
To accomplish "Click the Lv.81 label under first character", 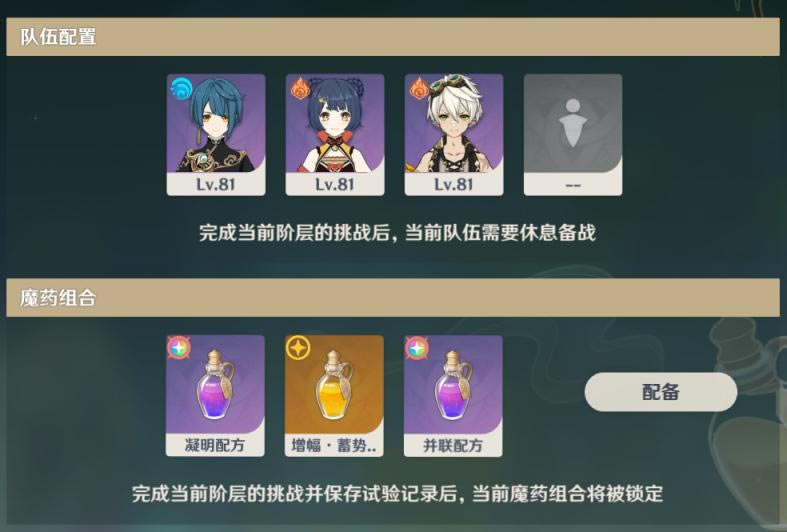I will [x=216, y=184].
